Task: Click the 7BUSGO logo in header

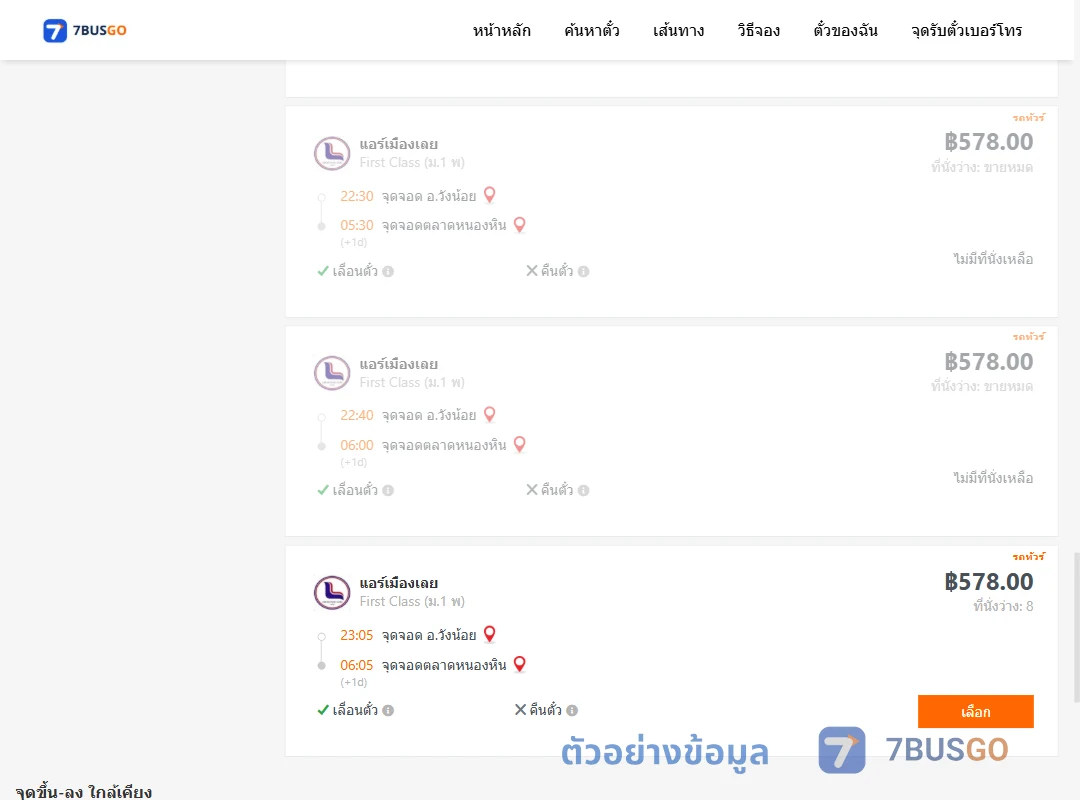Action: point(85,30)
